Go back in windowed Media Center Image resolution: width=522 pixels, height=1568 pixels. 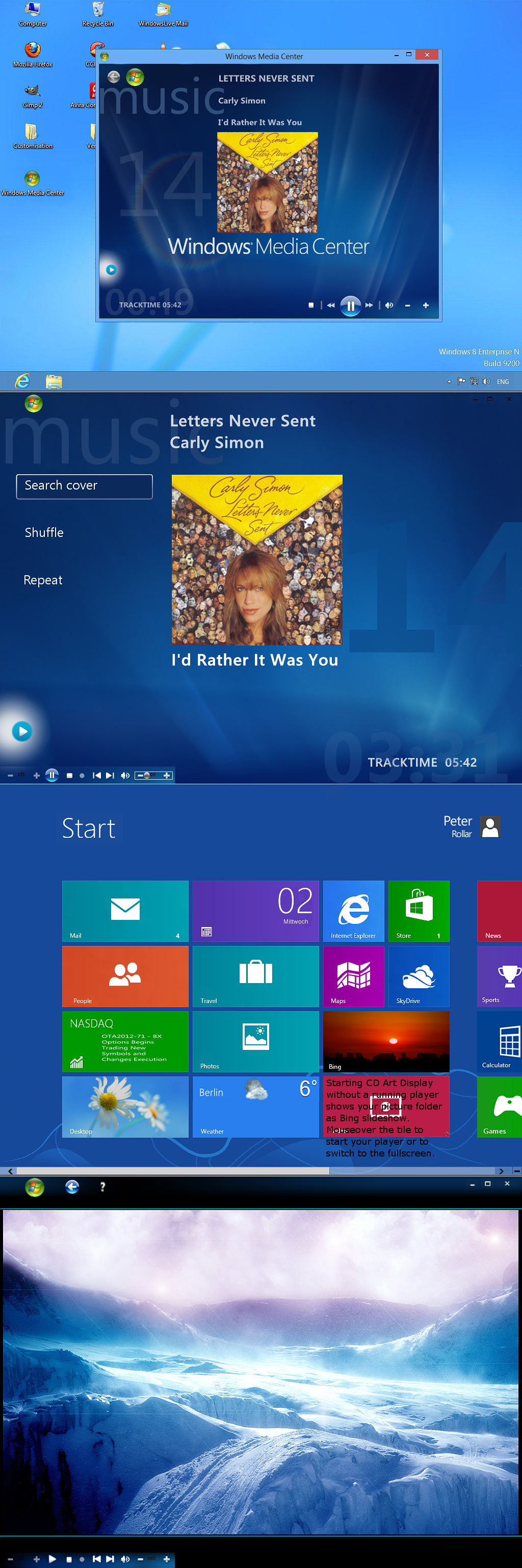(114, 76)
